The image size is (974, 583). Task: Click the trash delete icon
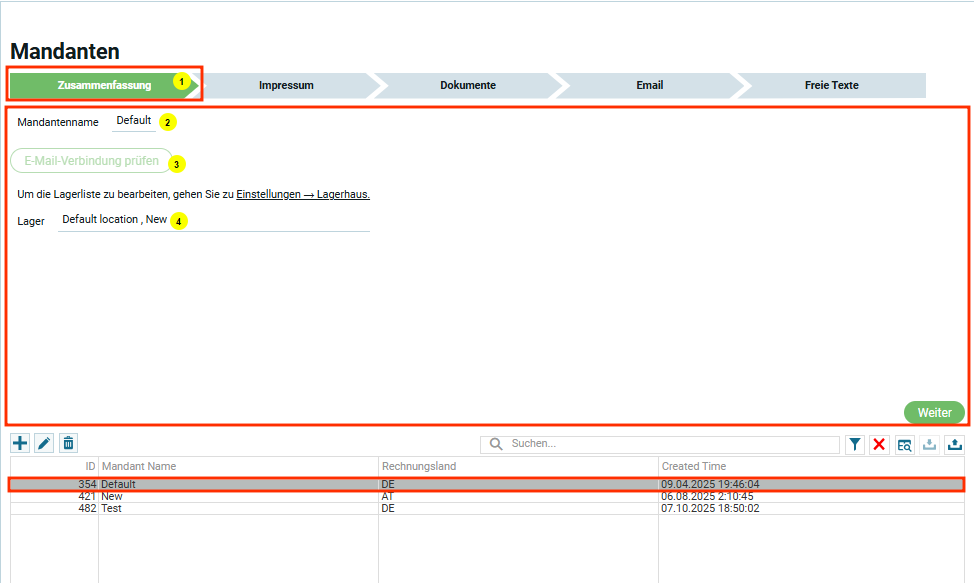(x=68, y=443)
